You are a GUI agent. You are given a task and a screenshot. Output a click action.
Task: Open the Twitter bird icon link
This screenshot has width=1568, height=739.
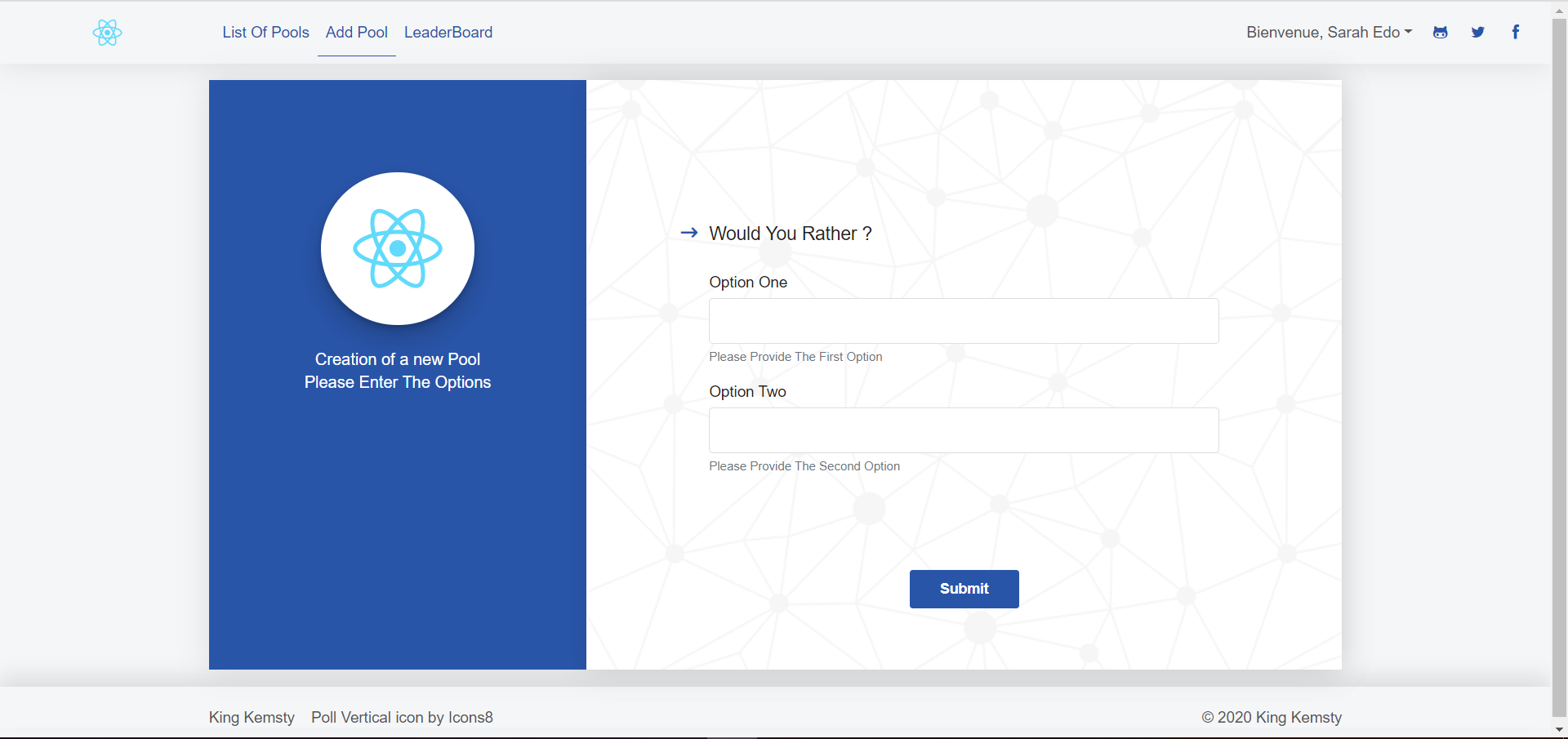click(1478, 32)
